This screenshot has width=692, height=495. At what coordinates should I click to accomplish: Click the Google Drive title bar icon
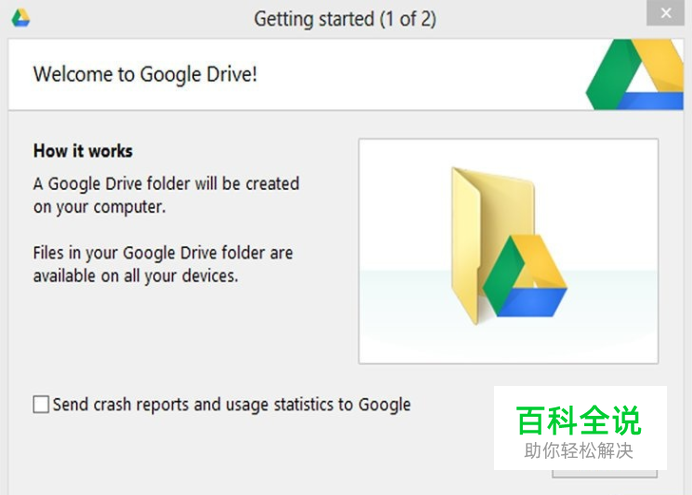pyautogui.click(x=21, y=18)
